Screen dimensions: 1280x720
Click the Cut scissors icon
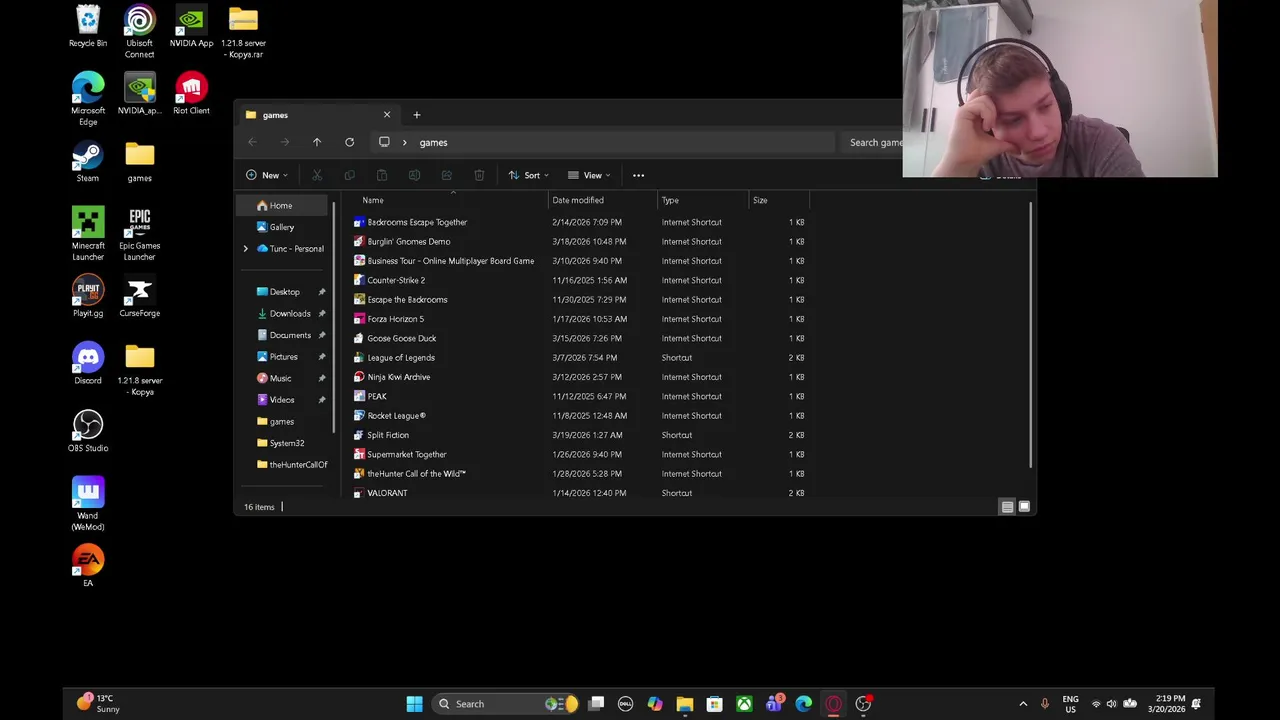coord(317,175)
